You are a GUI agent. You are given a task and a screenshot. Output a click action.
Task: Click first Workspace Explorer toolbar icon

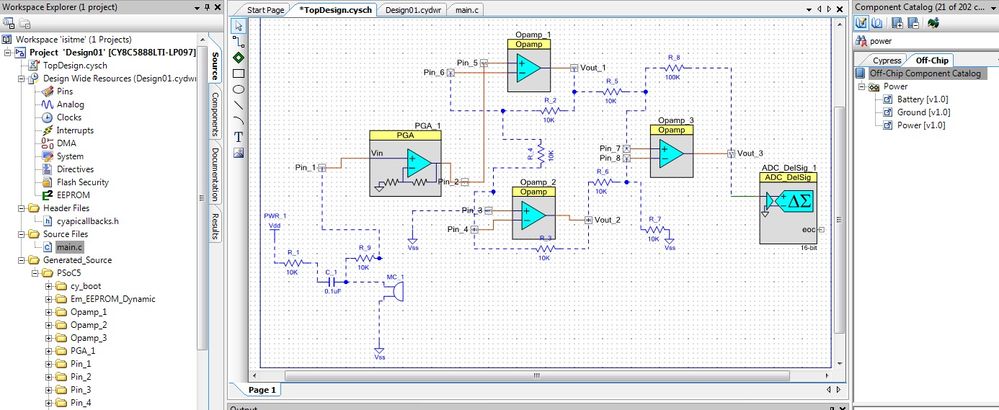coord(9,24)
